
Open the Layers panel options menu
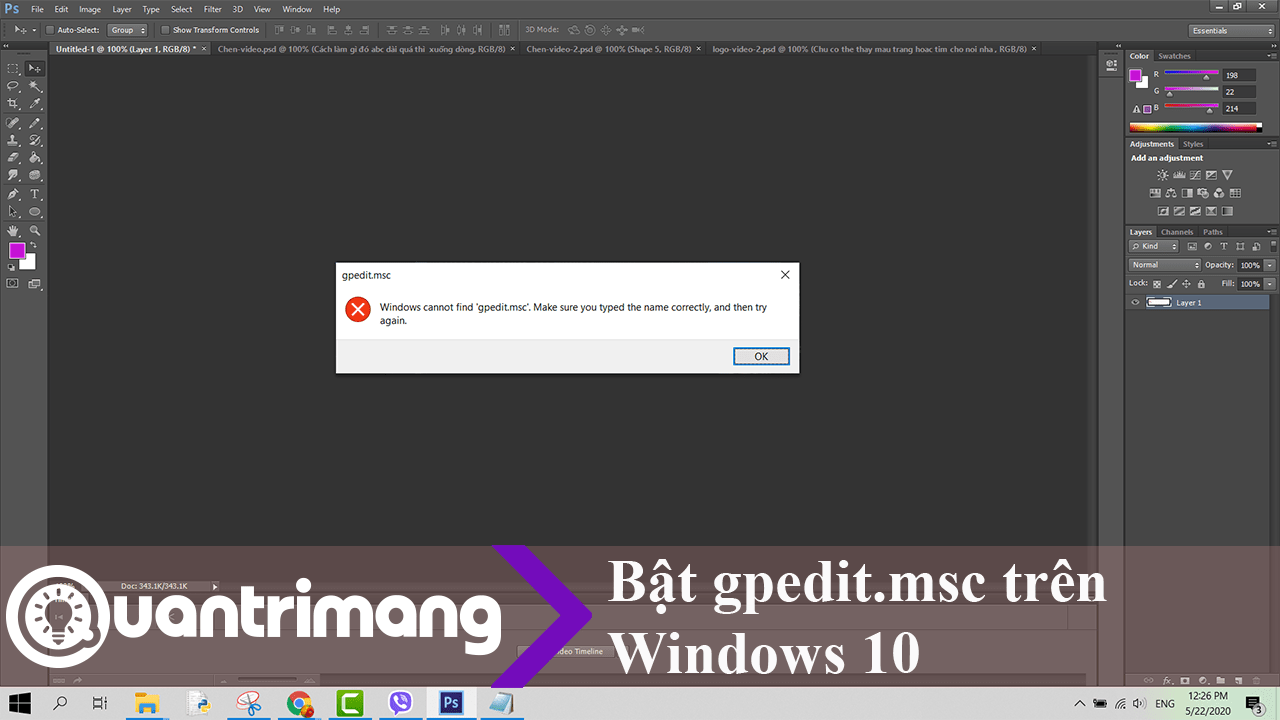pos(1271,232)
